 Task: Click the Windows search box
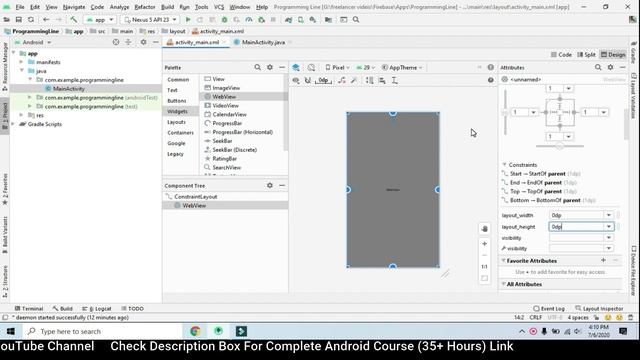101,331
